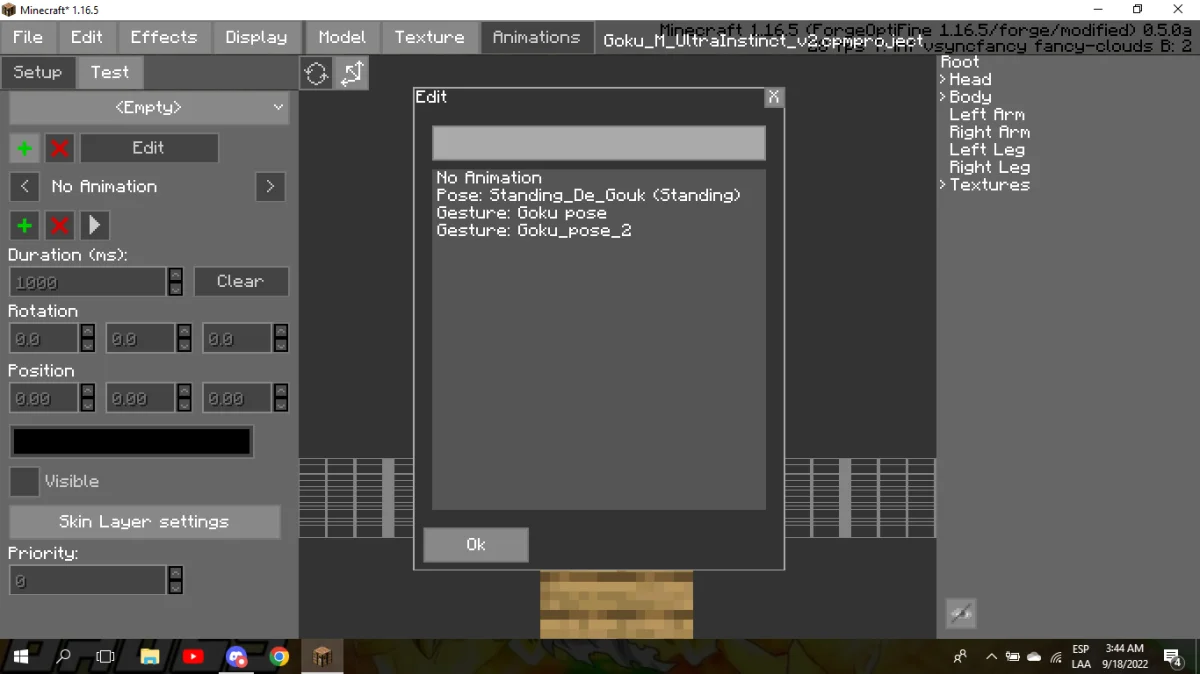Open the Effects menu
This screenshot has height=674, width=1200.
pyautogui.click(x=164, y=38)
